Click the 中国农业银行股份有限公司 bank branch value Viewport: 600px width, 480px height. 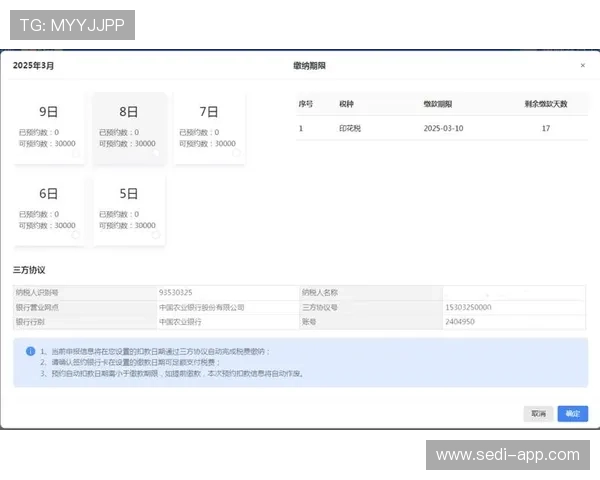point(202,307)
